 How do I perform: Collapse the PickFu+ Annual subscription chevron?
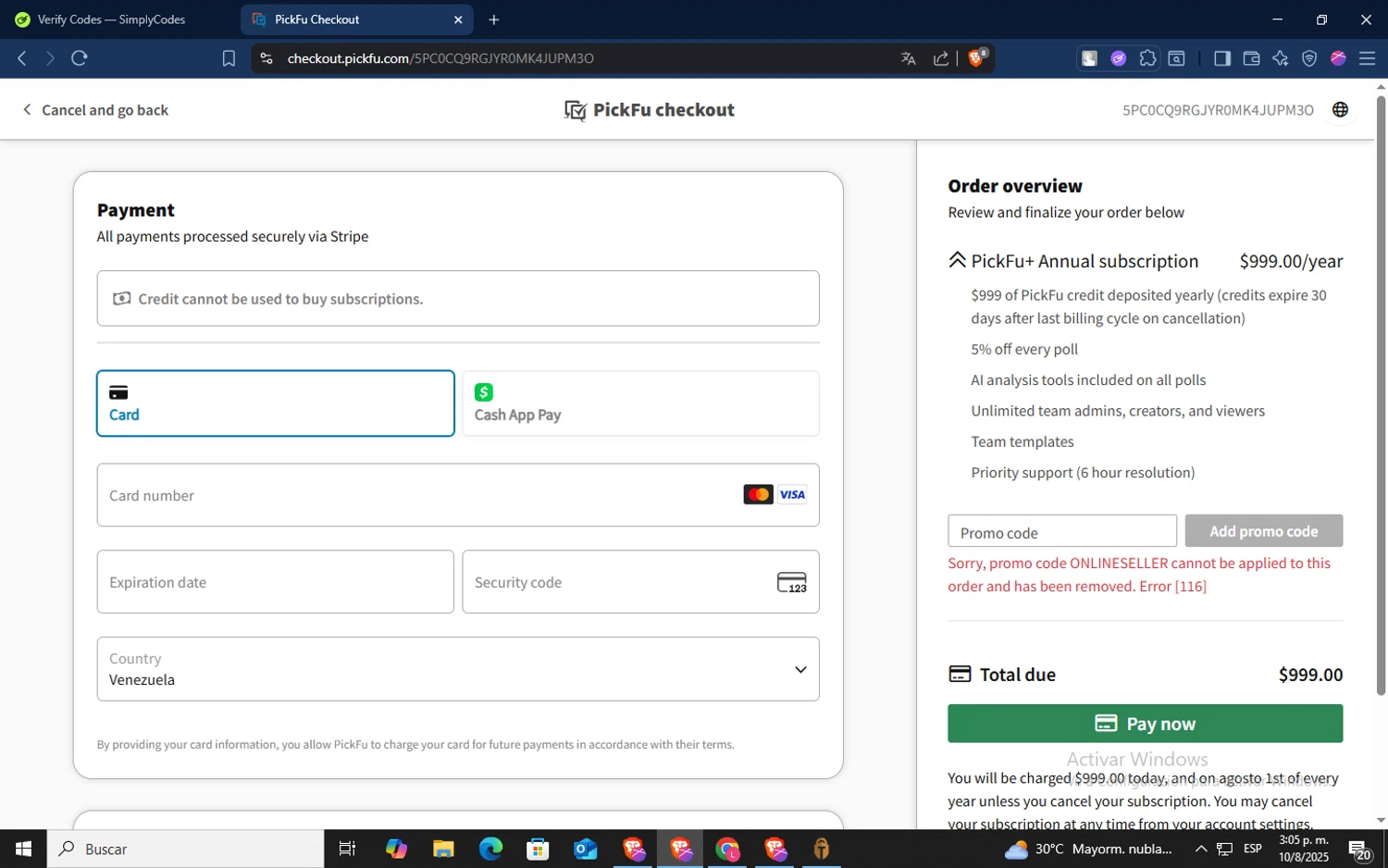[x=958, y=261]
